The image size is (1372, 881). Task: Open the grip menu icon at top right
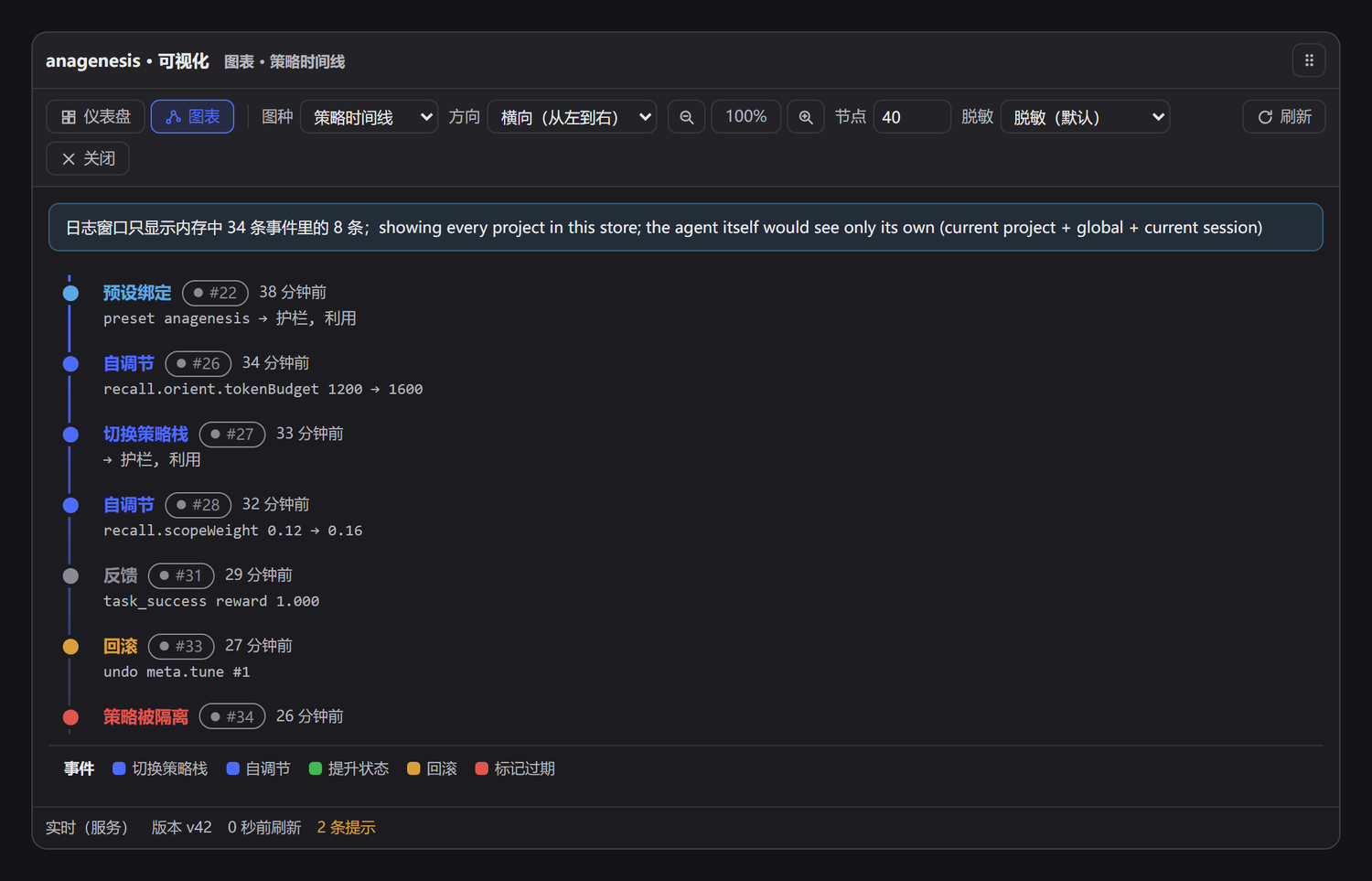click(x=1309, y=60)
